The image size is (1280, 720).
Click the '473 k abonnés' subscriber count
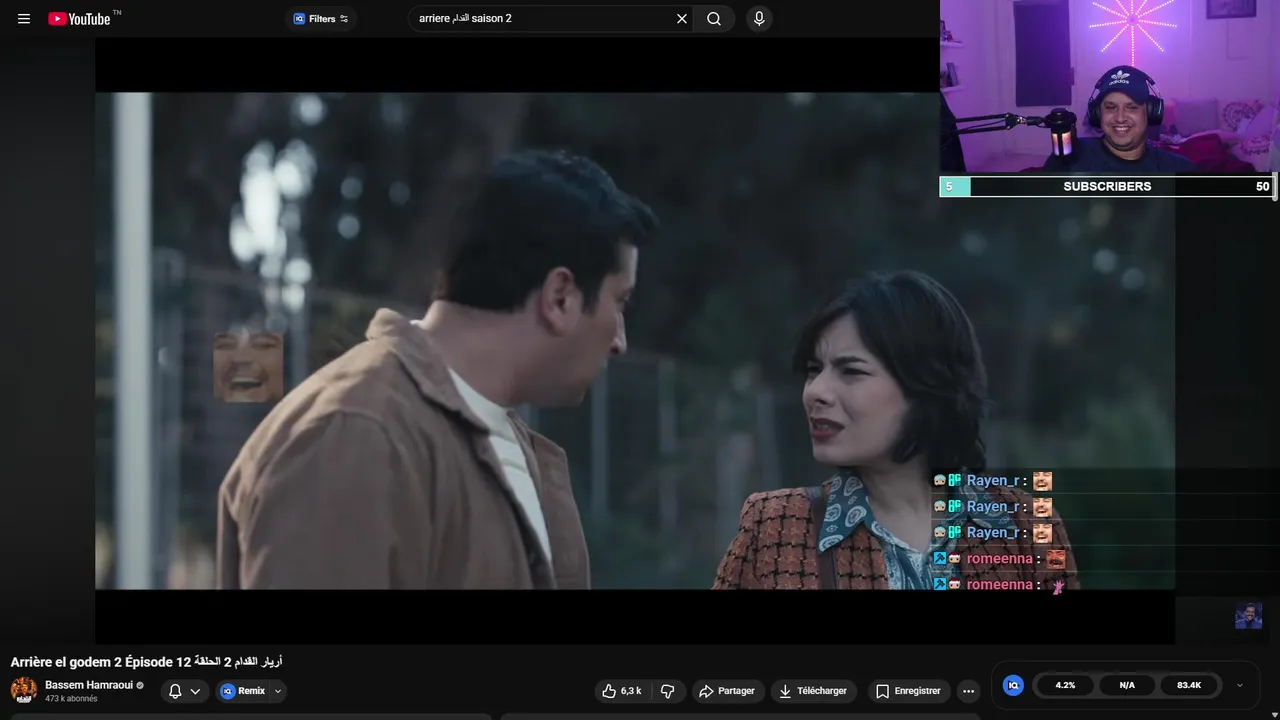pyautogui.click(x=71, y=699)
